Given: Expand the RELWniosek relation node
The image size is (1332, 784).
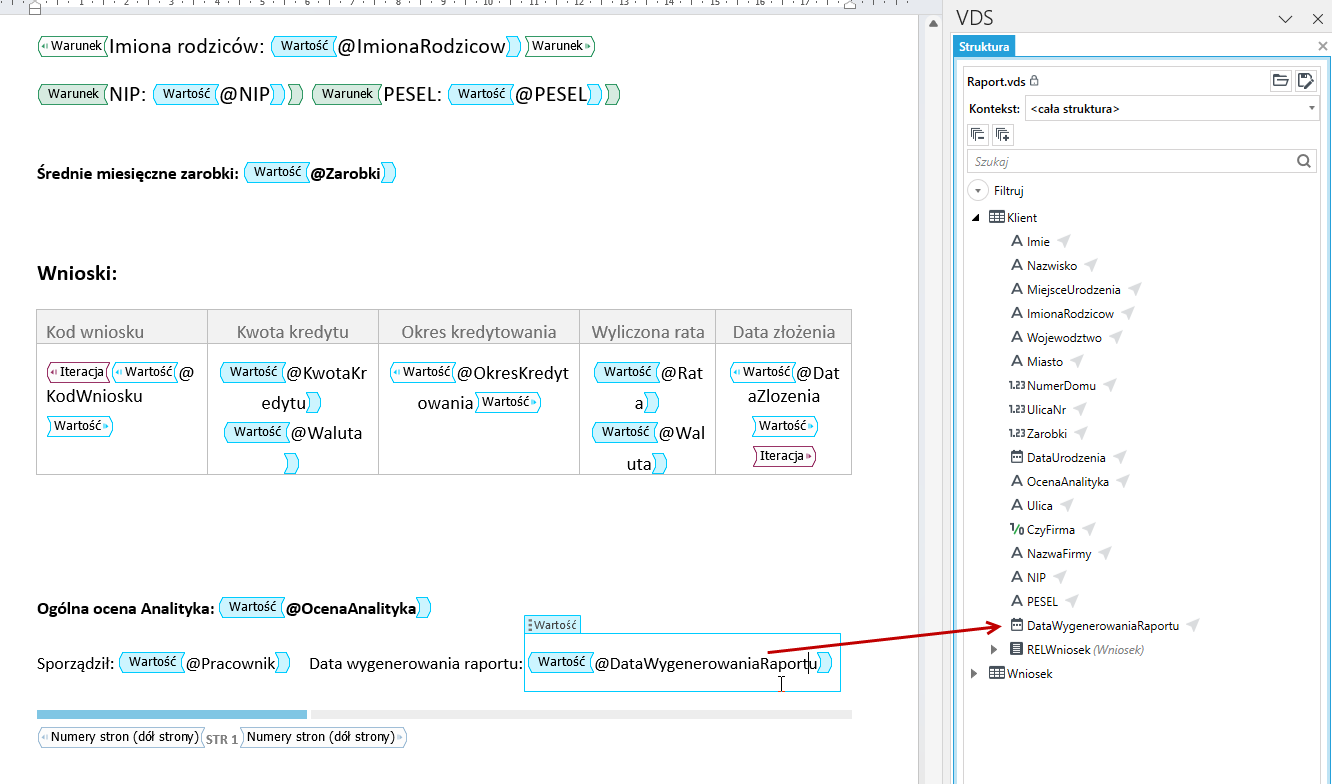Looking at the screenshot, I should tap(994, 649).
